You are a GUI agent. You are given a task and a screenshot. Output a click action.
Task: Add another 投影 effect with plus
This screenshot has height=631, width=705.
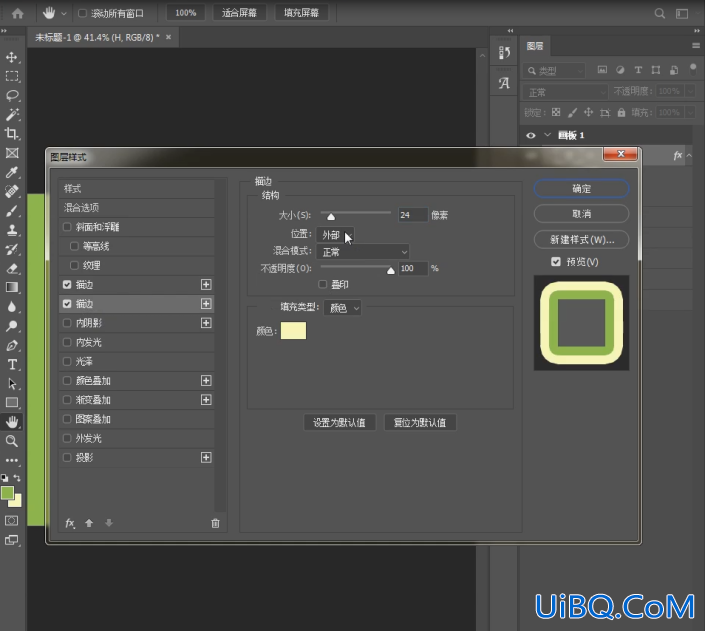tap(206, 457)
